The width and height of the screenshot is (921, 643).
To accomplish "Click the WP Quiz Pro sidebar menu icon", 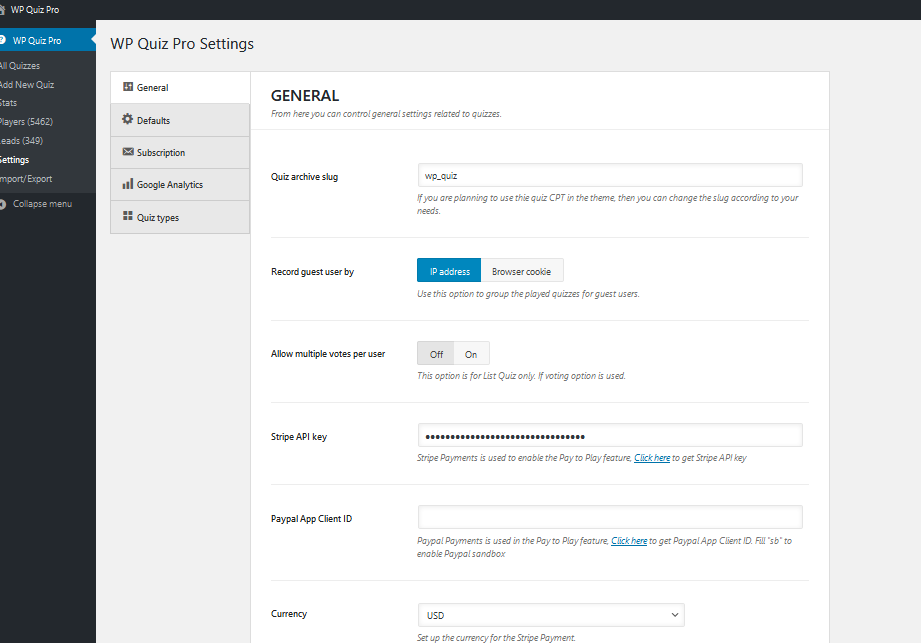I will tap(2, 40).
